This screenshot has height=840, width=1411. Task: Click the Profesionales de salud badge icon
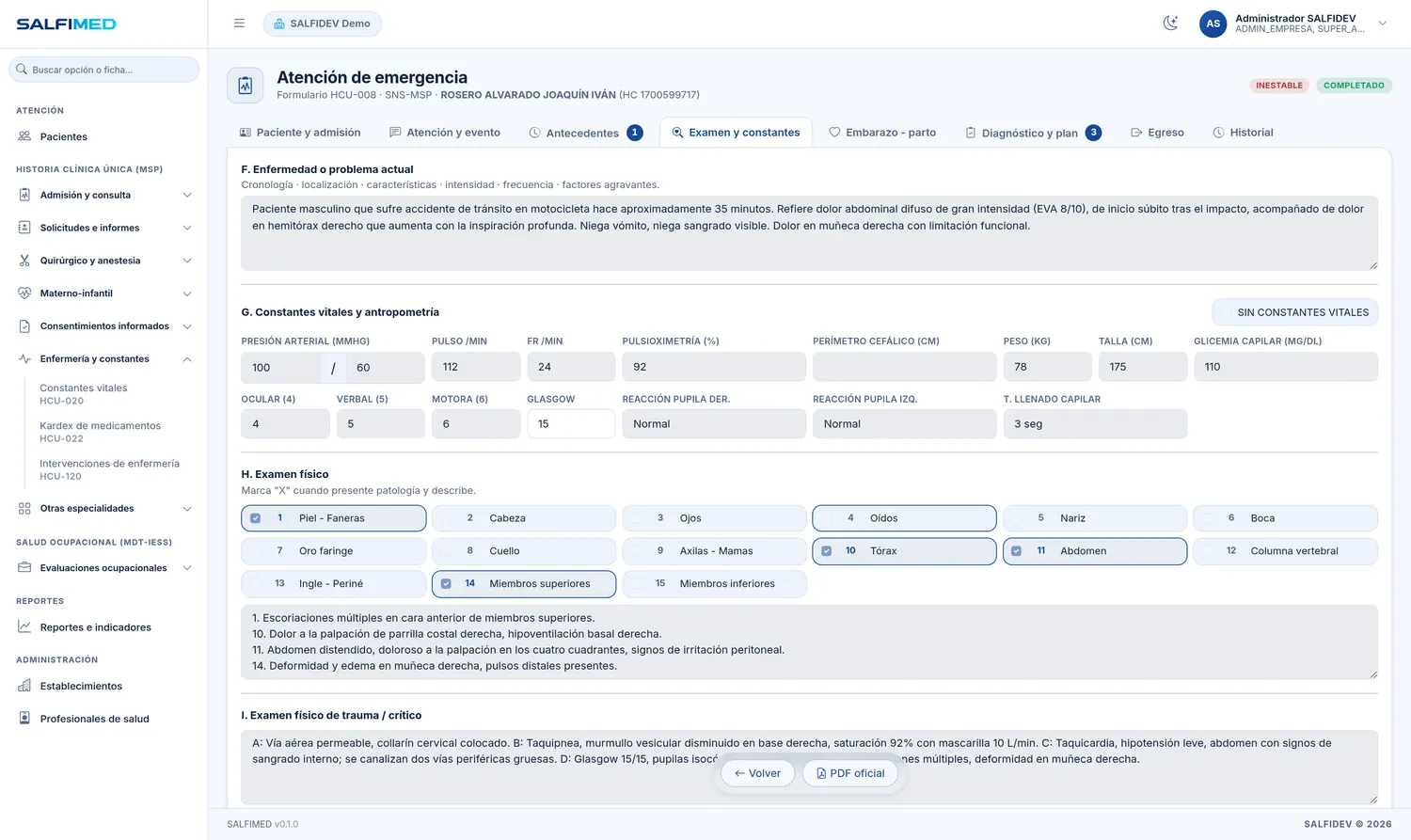pos(24,719)
